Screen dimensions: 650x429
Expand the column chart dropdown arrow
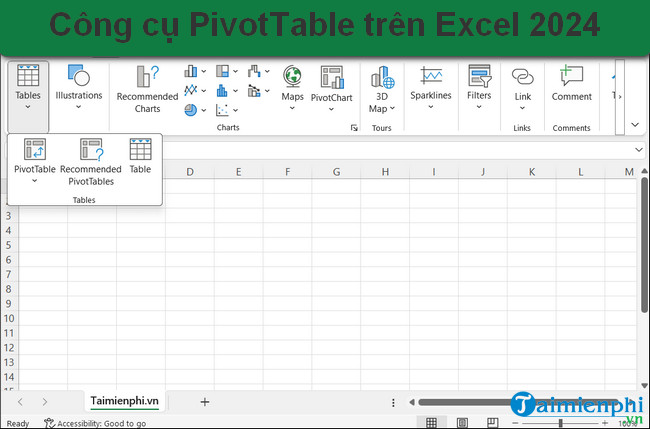tap(204, 71)
